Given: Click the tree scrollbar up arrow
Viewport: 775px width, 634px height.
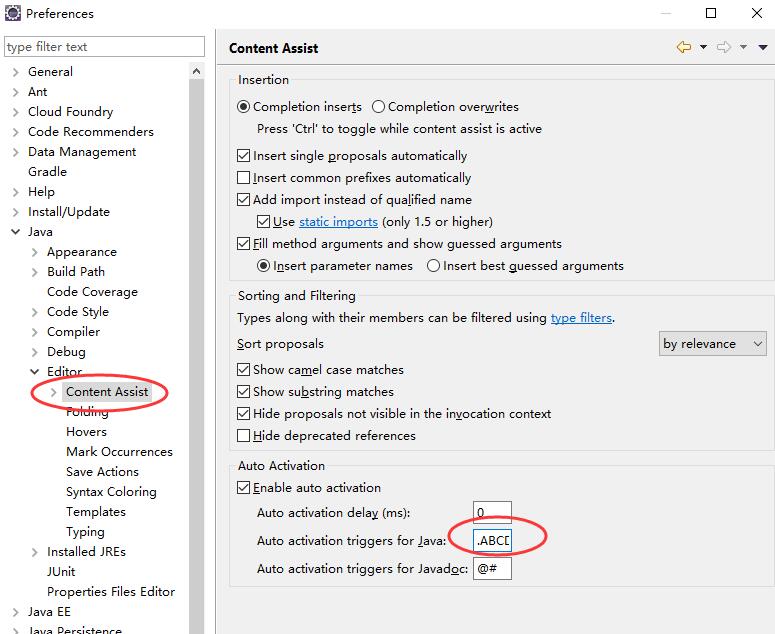Looking at the screenshot, I should point(196,72).
